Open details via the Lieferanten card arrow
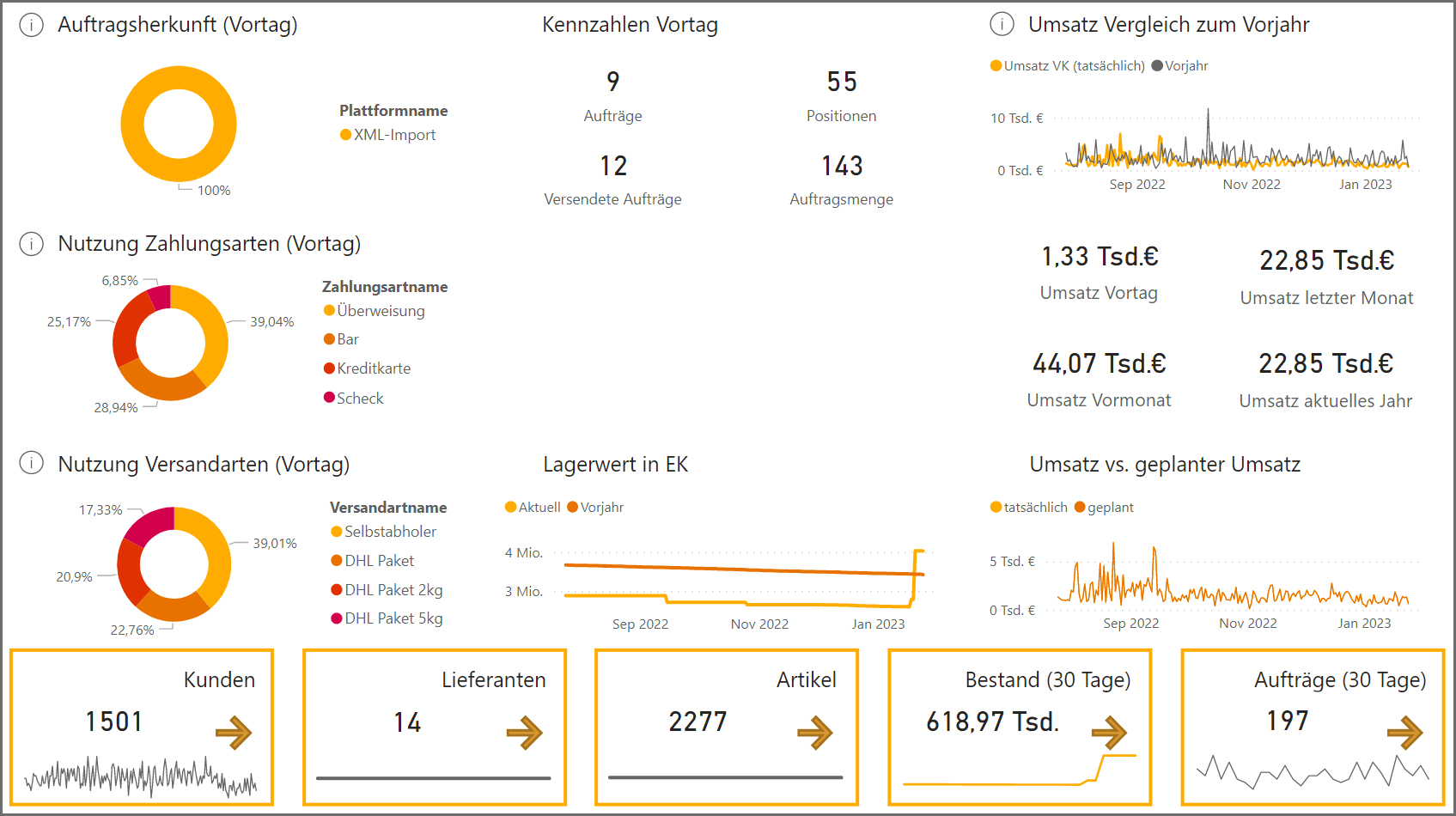 click(x=527, y=731)
